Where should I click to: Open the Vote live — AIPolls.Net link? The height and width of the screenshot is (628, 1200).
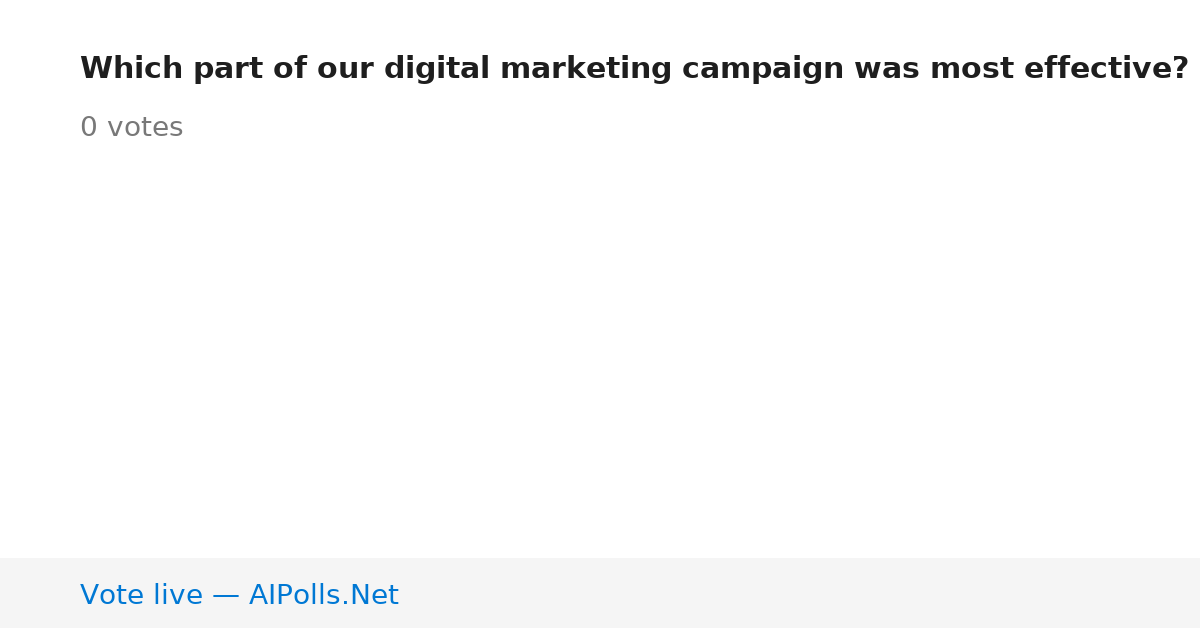239,595
